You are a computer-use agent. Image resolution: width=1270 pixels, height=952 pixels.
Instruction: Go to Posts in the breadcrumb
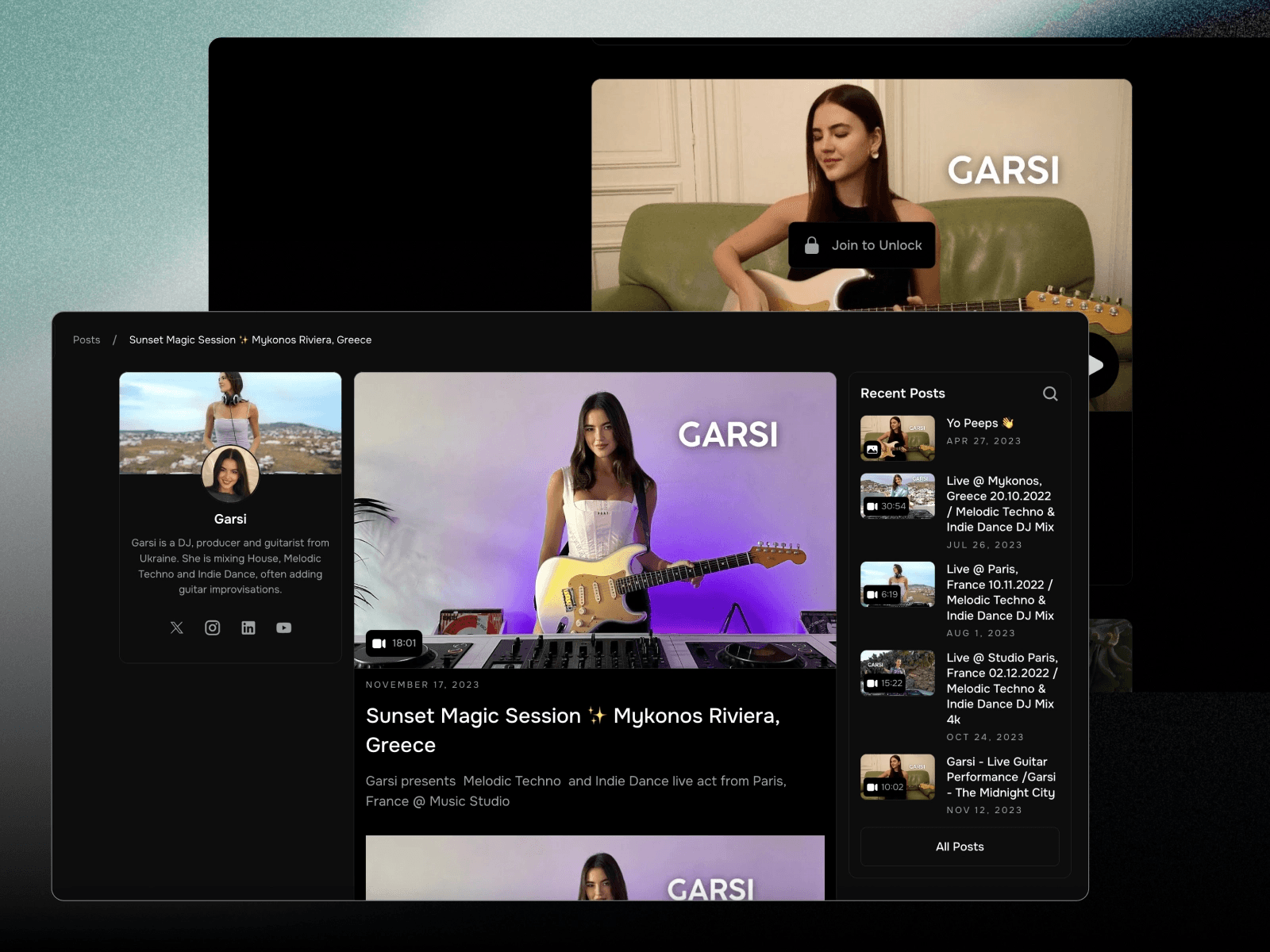87,340
